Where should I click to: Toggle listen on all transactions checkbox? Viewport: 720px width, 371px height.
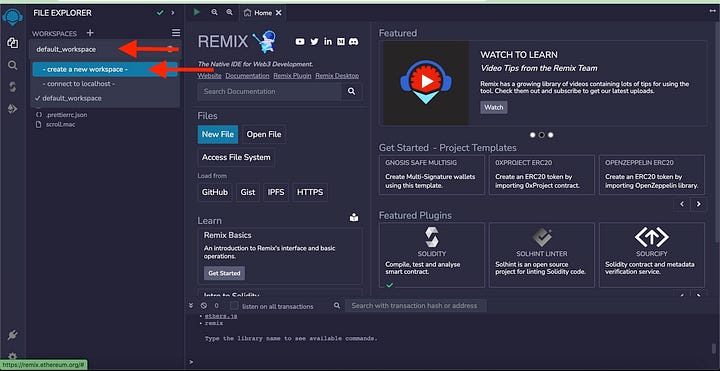pyautogui.click(x=234, y=305)
